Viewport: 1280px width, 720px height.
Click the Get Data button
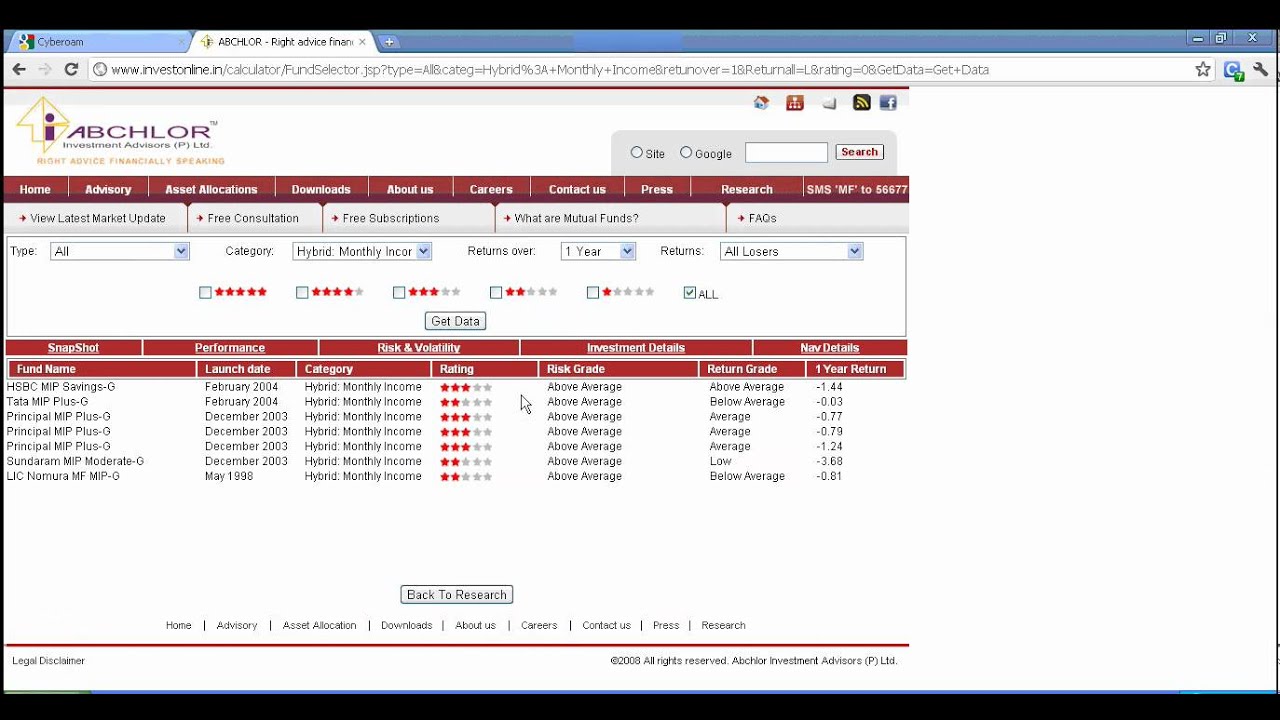(x=455, y=321)
